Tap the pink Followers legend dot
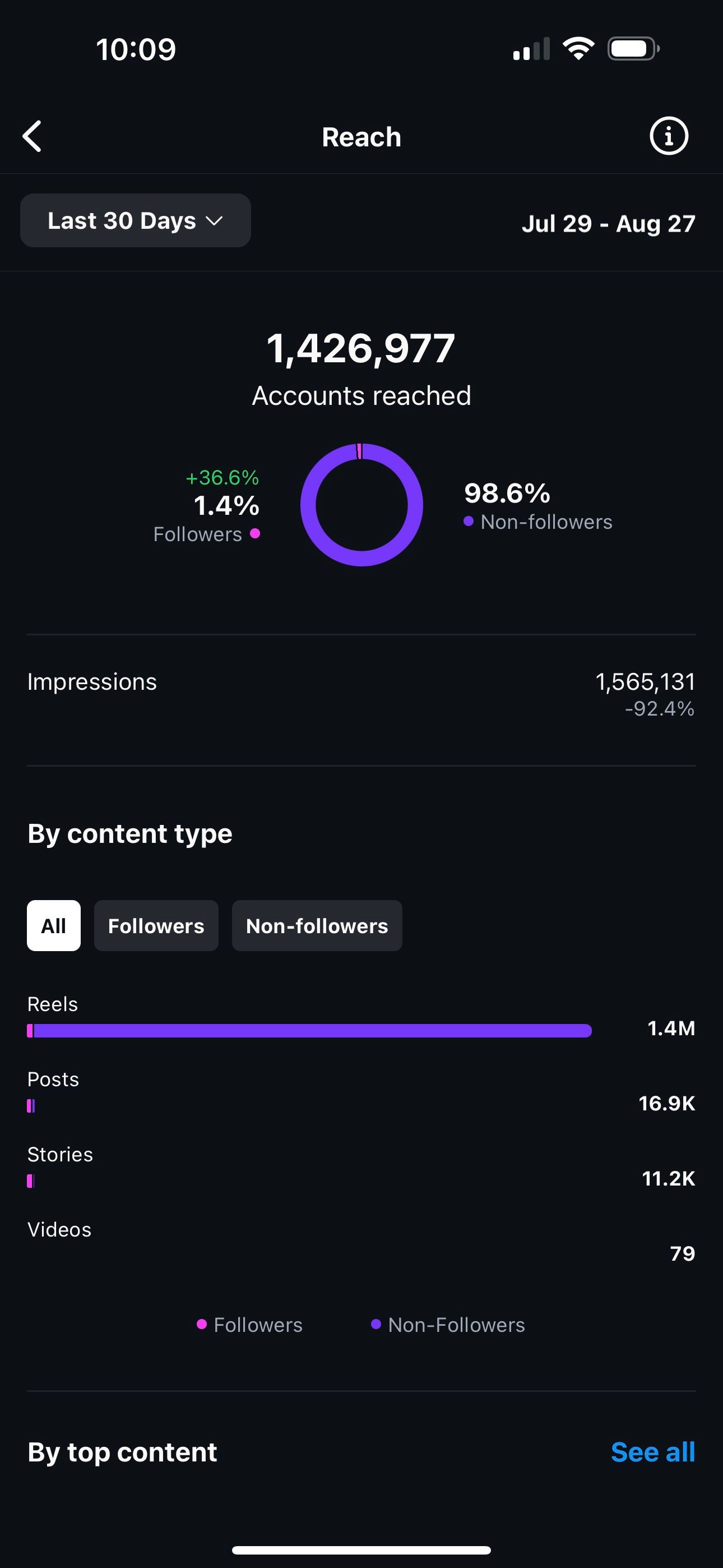Viewport: 723px width, 1568px height. pyautogui.click(x=255, y=533)
